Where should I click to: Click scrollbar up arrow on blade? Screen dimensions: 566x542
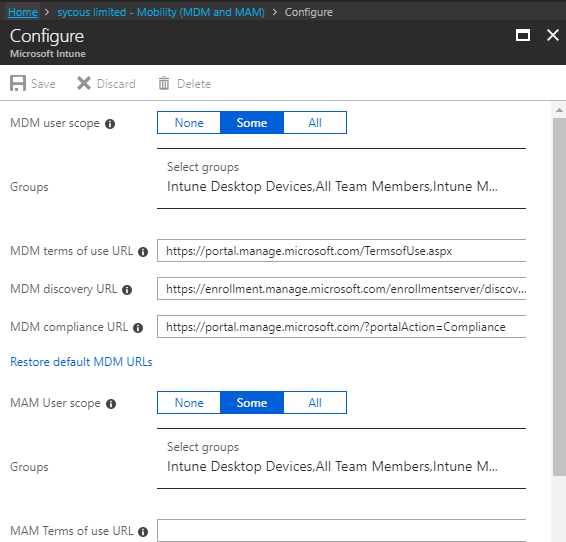(x=559, y=110)
